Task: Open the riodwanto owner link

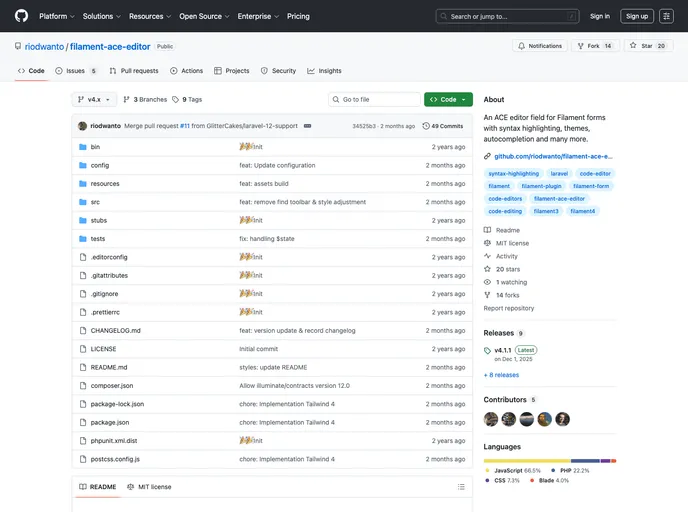Action: [44, 47]
